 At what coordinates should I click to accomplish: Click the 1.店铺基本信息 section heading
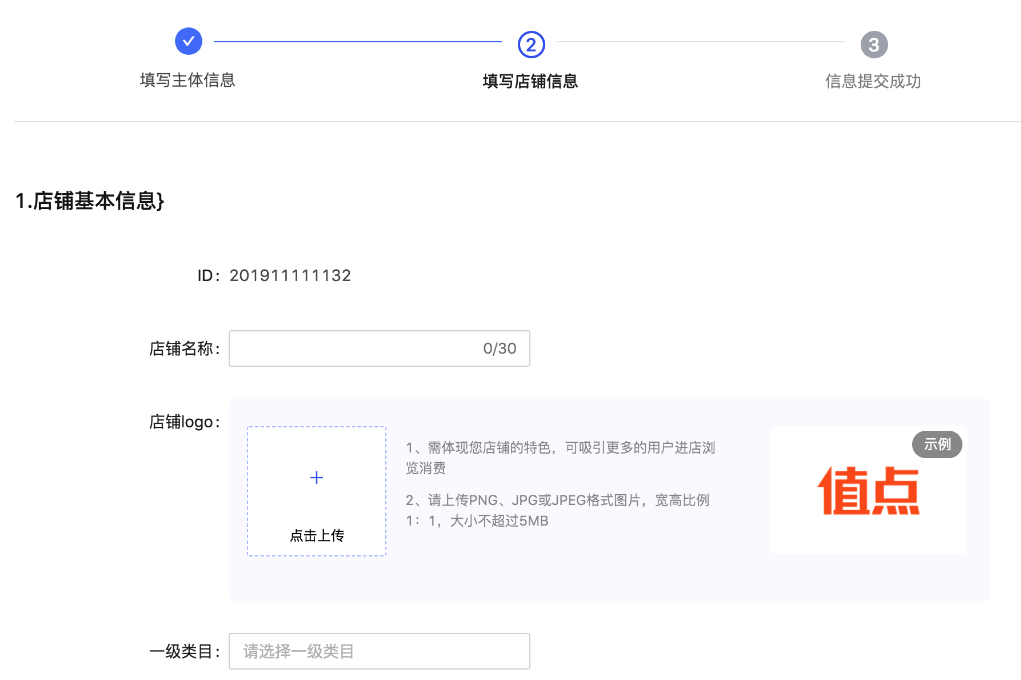(87, 201)
